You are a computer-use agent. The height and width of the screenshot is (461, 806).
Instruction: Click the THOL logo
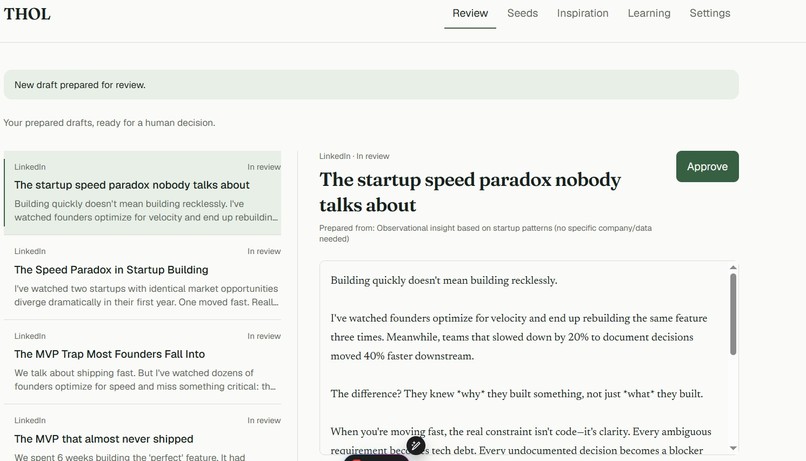(x=27, y=14)
